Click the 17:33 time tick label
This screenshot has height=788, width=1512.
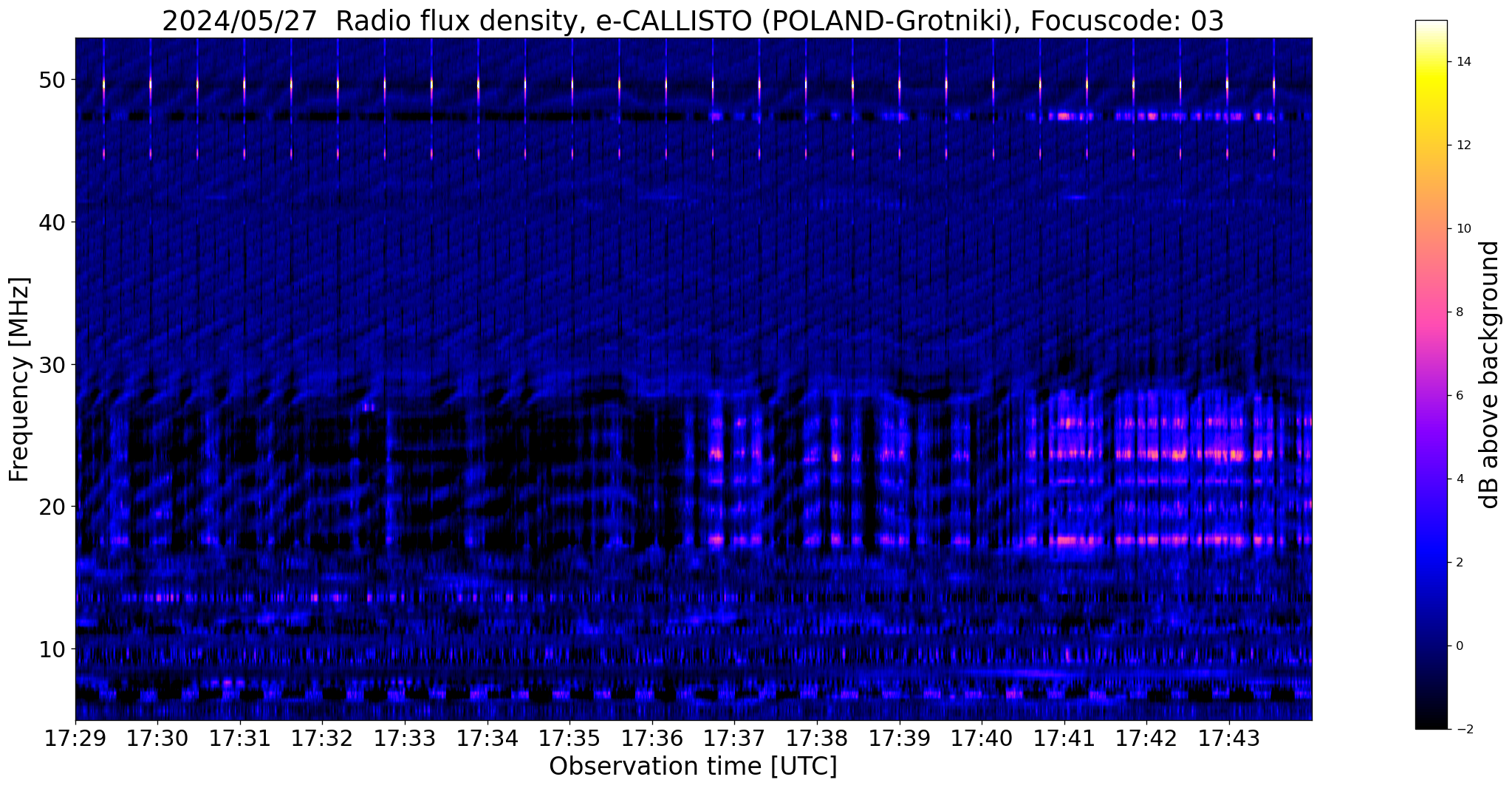click(405, 739)
